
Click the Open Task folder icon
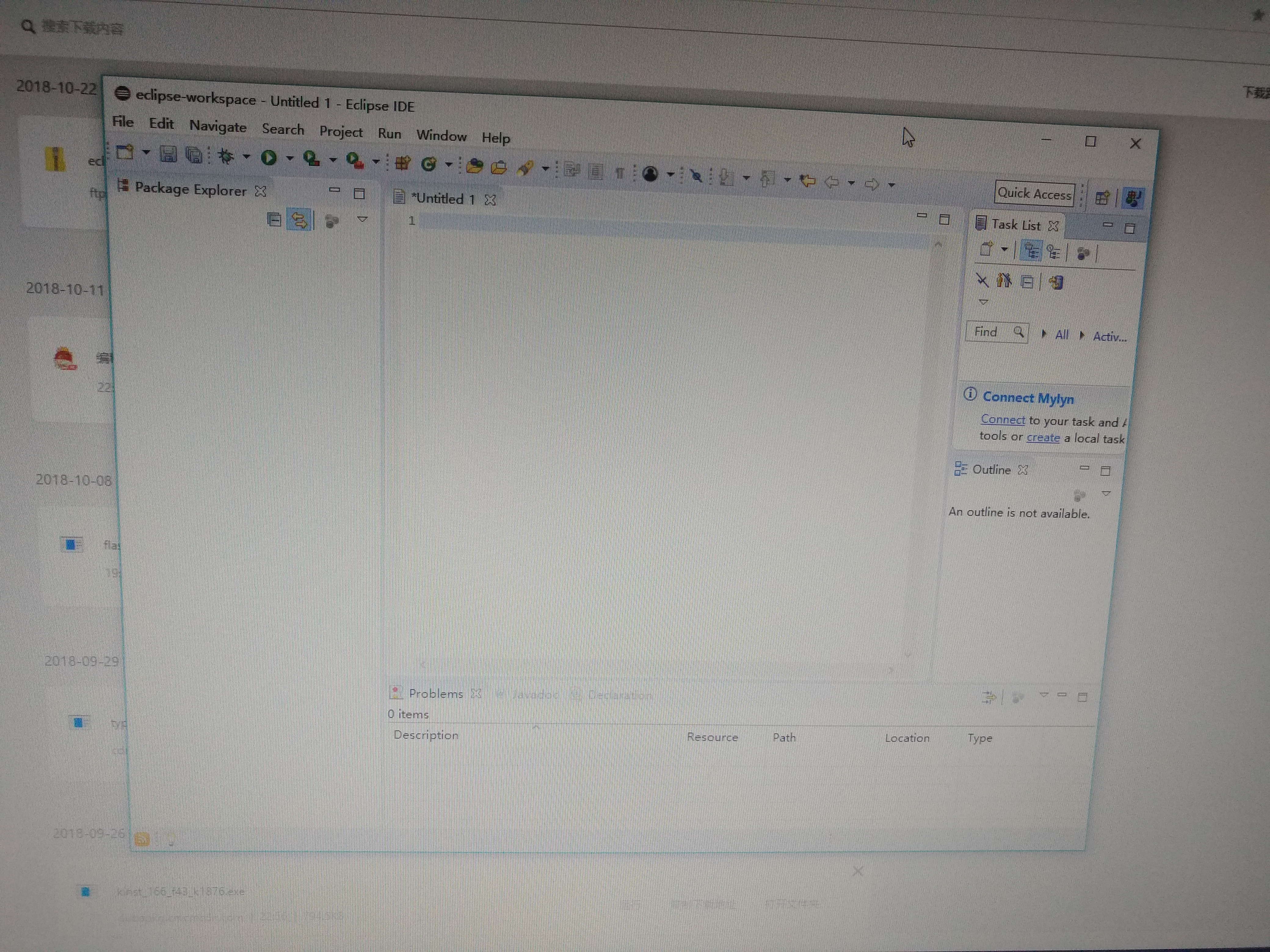499,168
